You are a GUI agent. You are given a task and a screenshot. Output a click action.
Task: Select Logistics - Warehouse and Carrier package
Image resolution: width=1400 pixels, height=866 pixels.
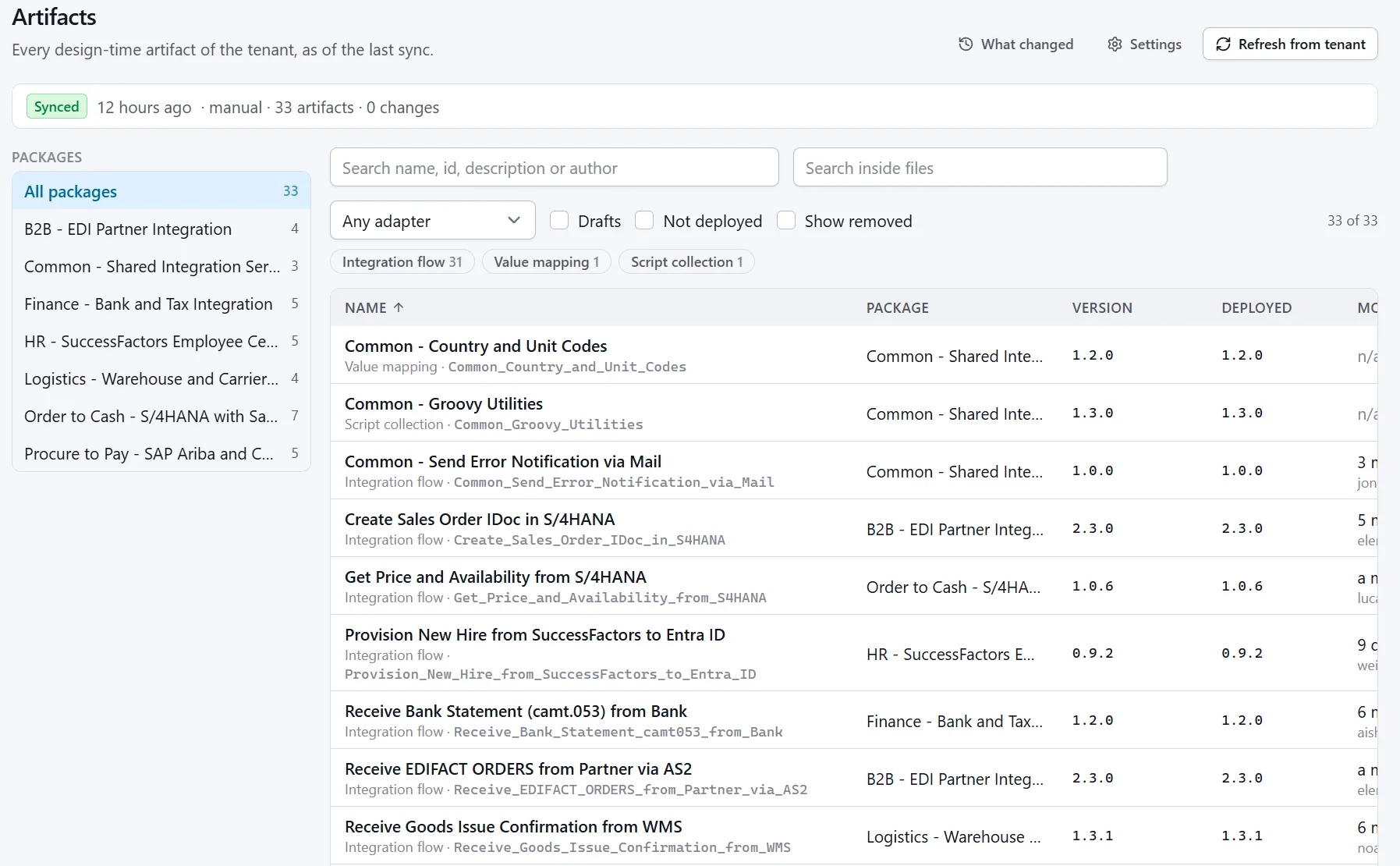tap(161, 378)
